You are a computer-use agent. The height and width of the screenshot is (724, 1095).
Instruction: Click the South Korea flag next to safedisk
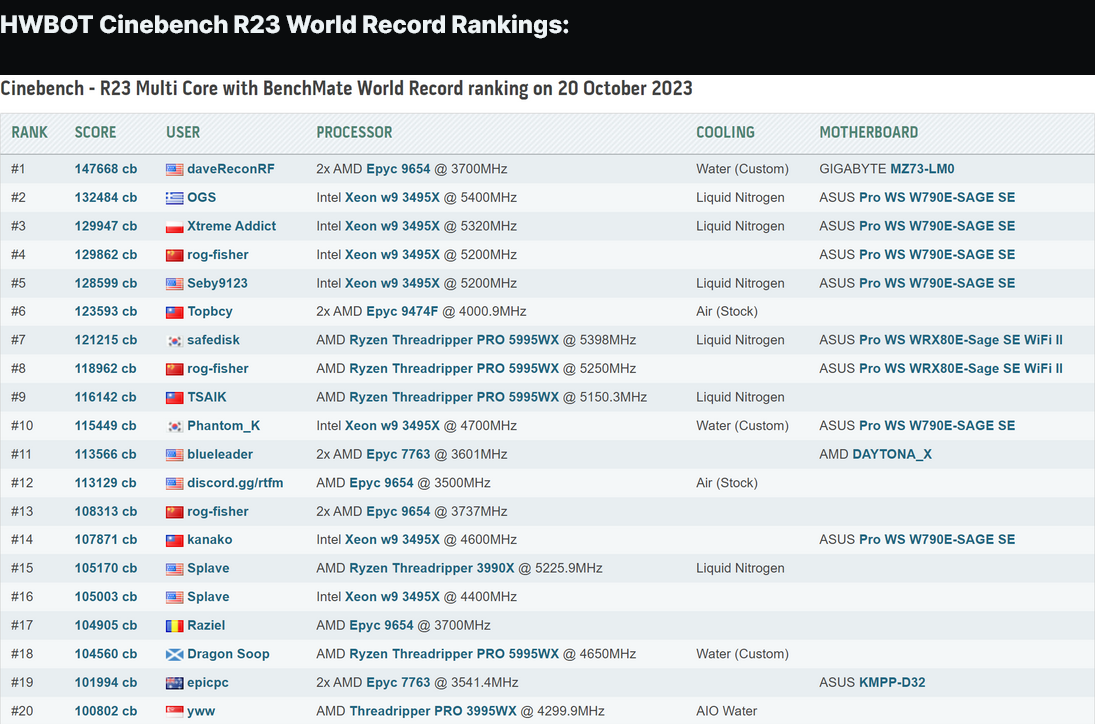175,340
